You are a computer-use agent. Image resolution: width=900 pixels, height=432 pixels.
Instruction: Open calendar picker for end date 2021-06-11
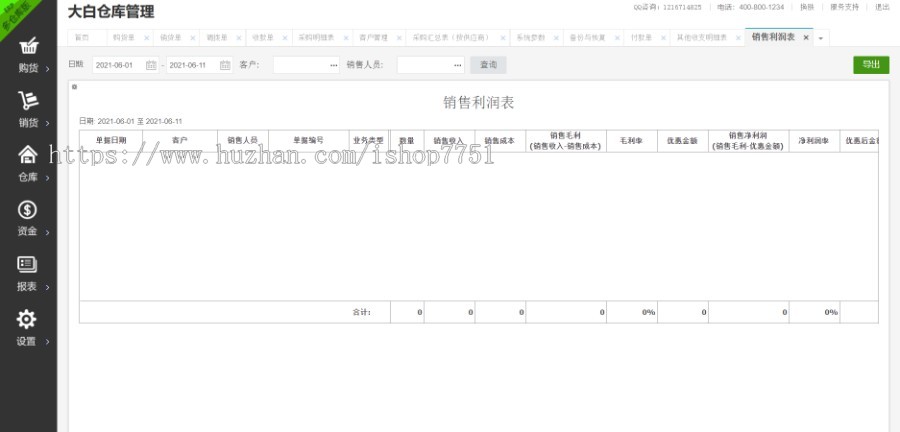(225, 65)
